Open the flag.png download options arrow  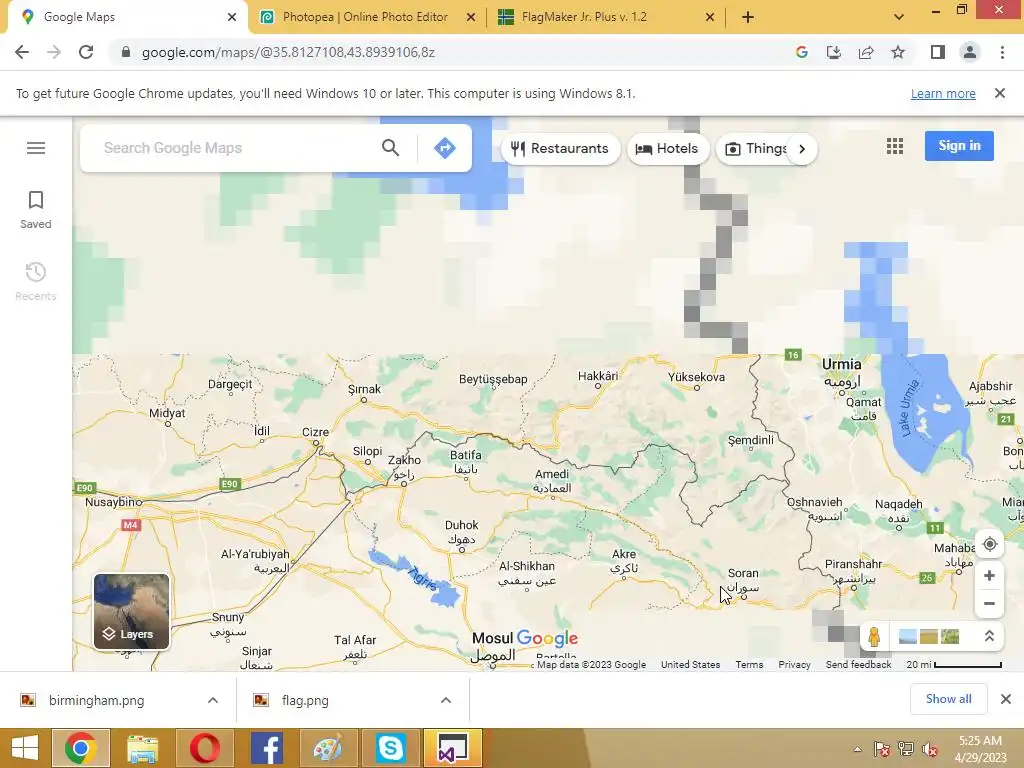(x=446, y=700)
